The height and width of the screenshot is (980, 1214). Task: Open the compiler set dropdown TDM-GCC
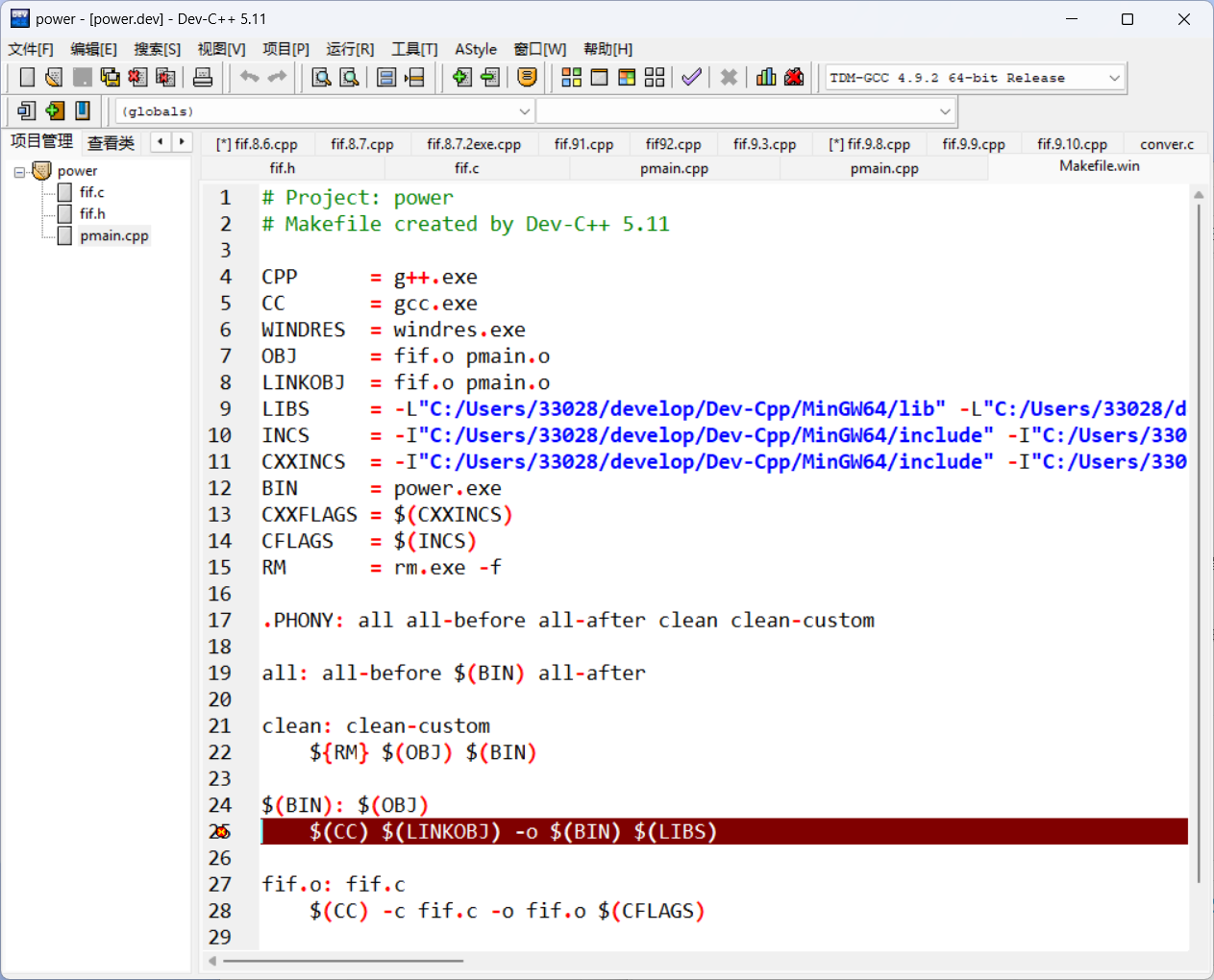(975, 78)
